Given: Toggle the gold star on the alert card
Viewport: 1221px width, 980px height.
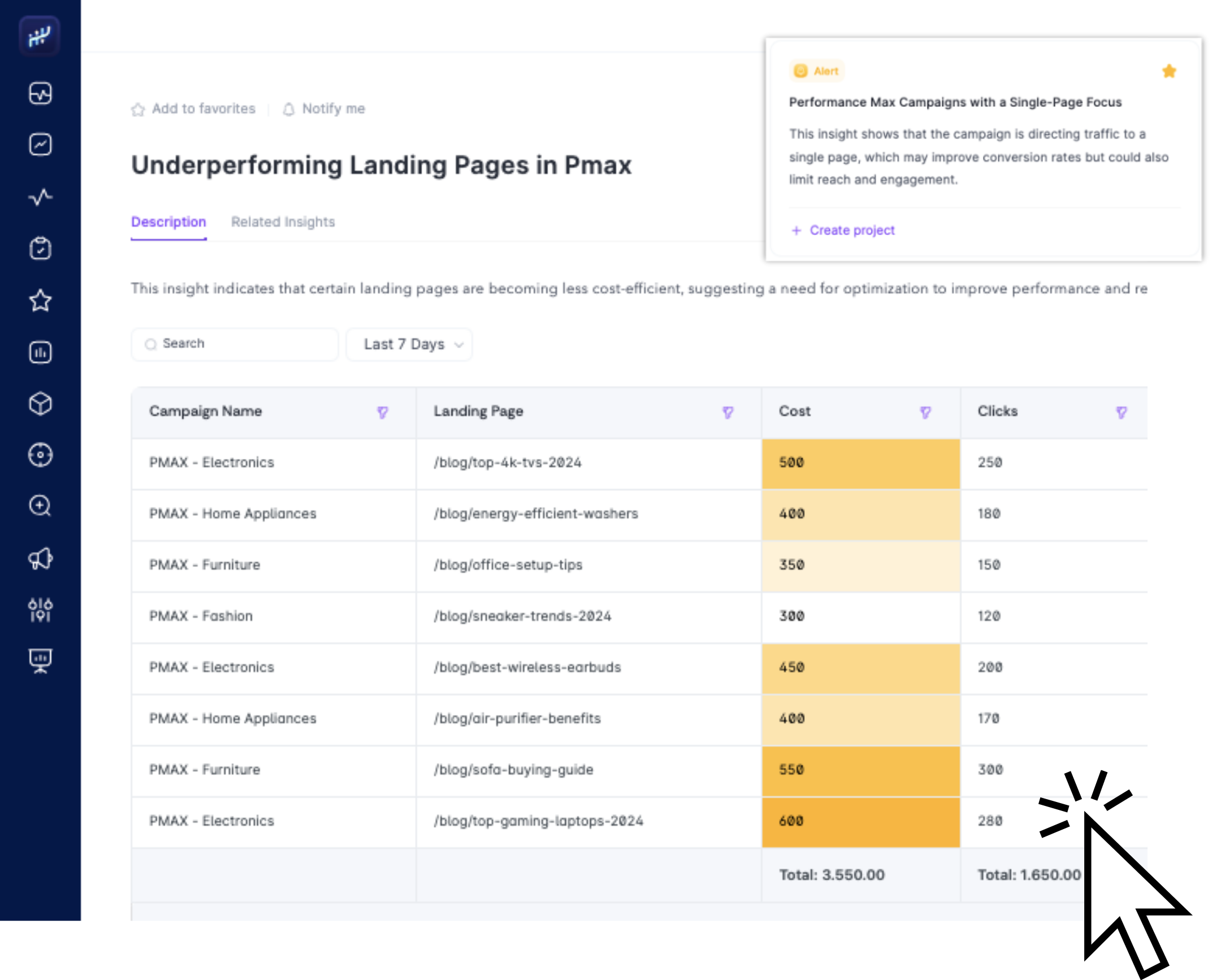Looking at the screenshot, I should pyautogui.click(x=1169, y=71).
